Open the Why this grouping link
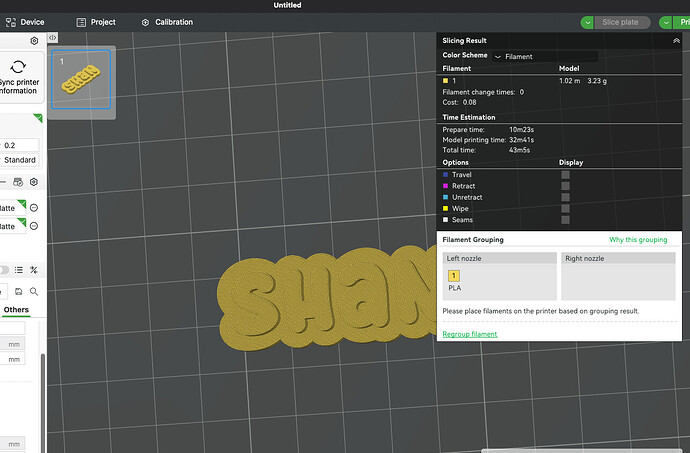This screenshot has width=690, height=453. 638,240
